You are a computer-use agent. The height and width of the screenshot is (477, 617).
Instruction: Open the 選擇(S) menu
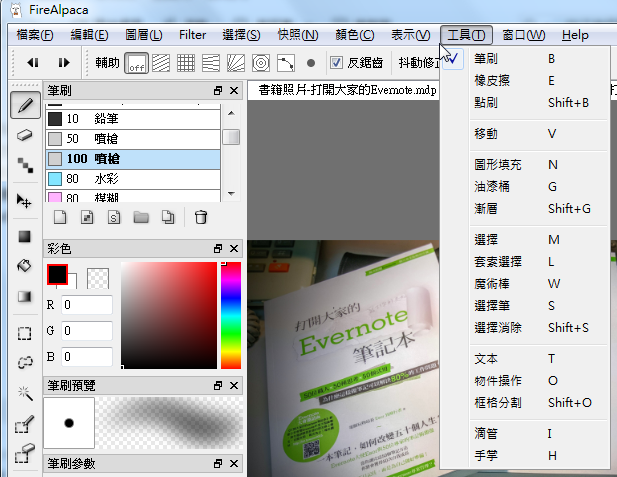click(x=241, y=35)
